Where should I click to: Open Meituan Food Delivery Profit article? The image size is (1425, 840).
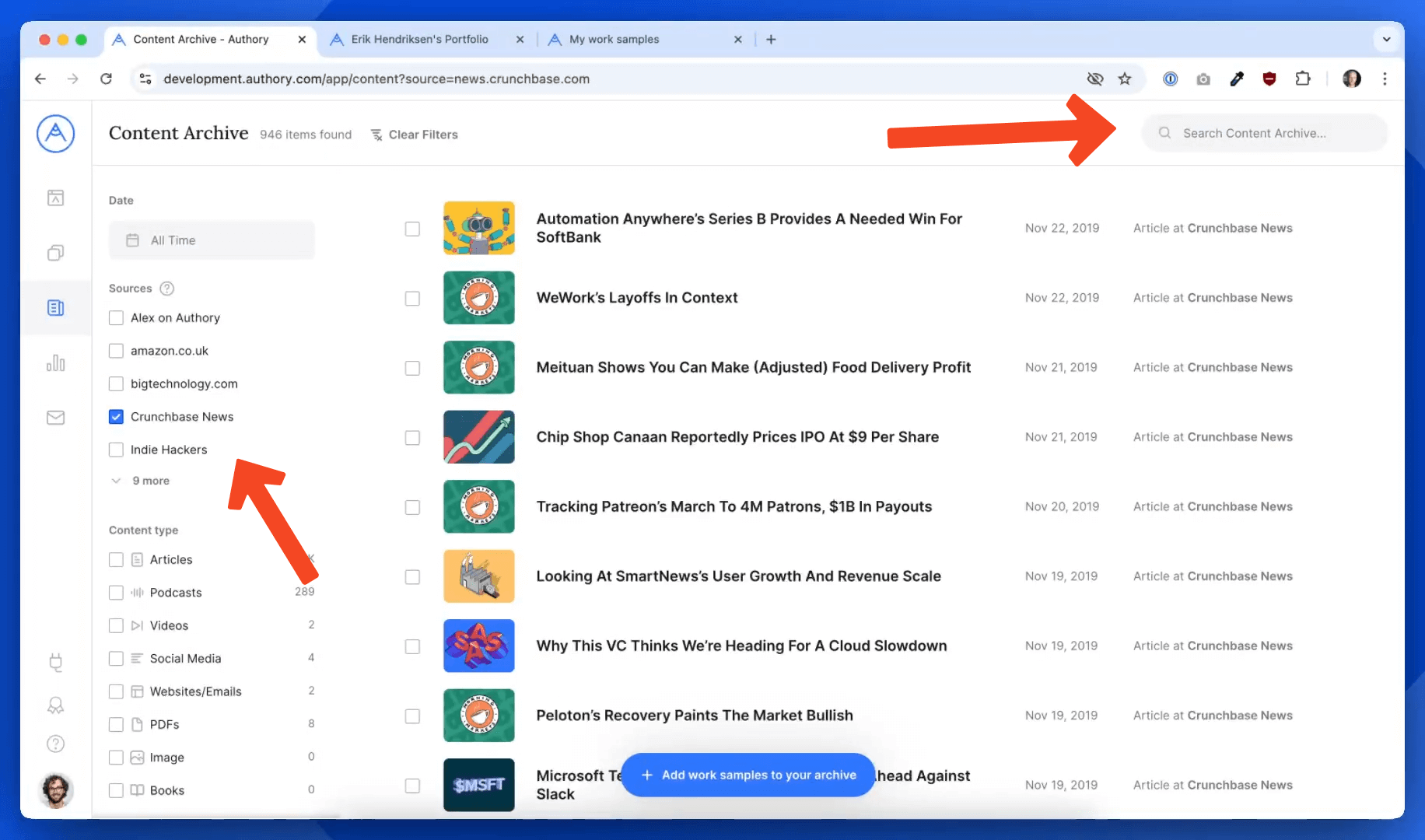753,367
